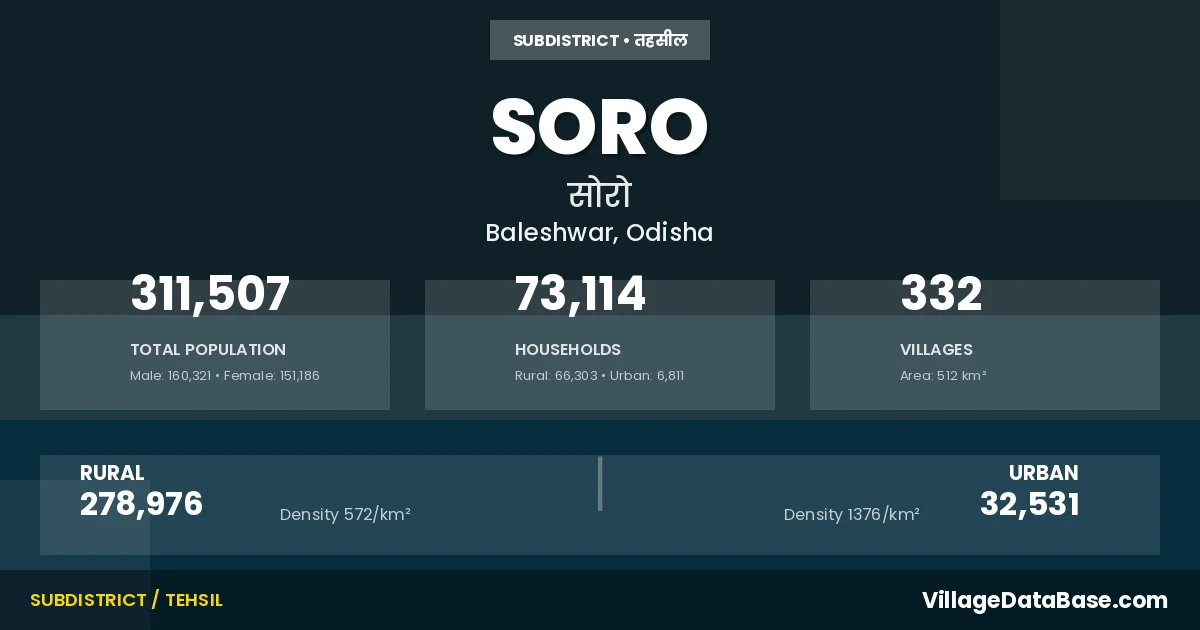Click the Density 1376/km² text

[x=852, y=515]
